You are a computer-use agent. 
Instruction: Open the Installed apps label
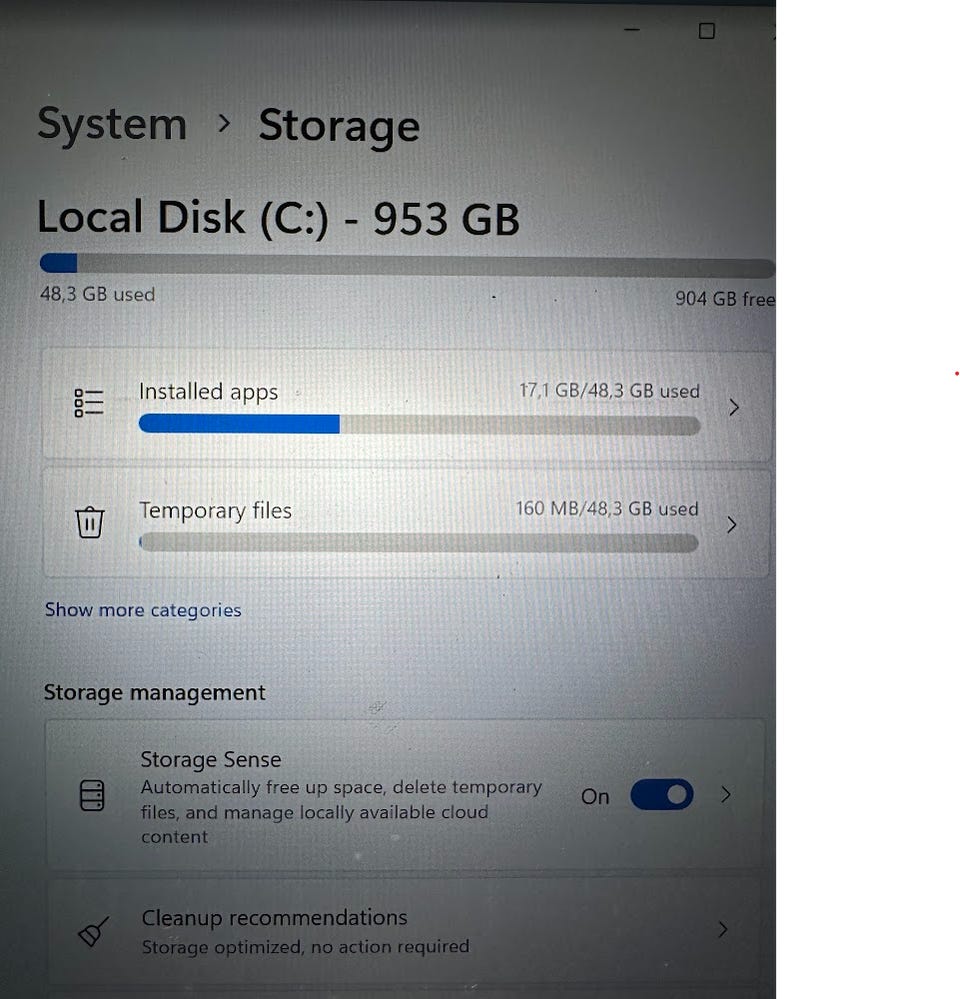point(208,392)
